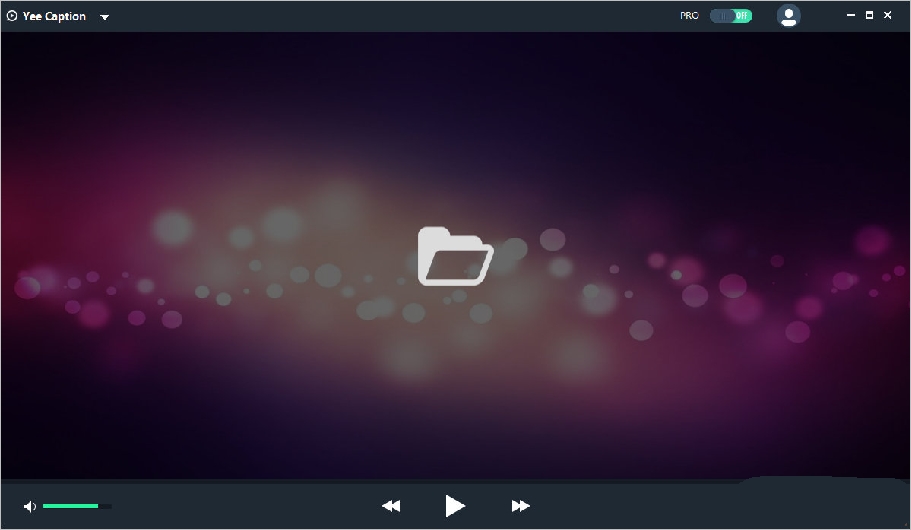This screenshot has width=911, height=530.
Task: Maximize the Yee Caption window
Action: (869, 15)
